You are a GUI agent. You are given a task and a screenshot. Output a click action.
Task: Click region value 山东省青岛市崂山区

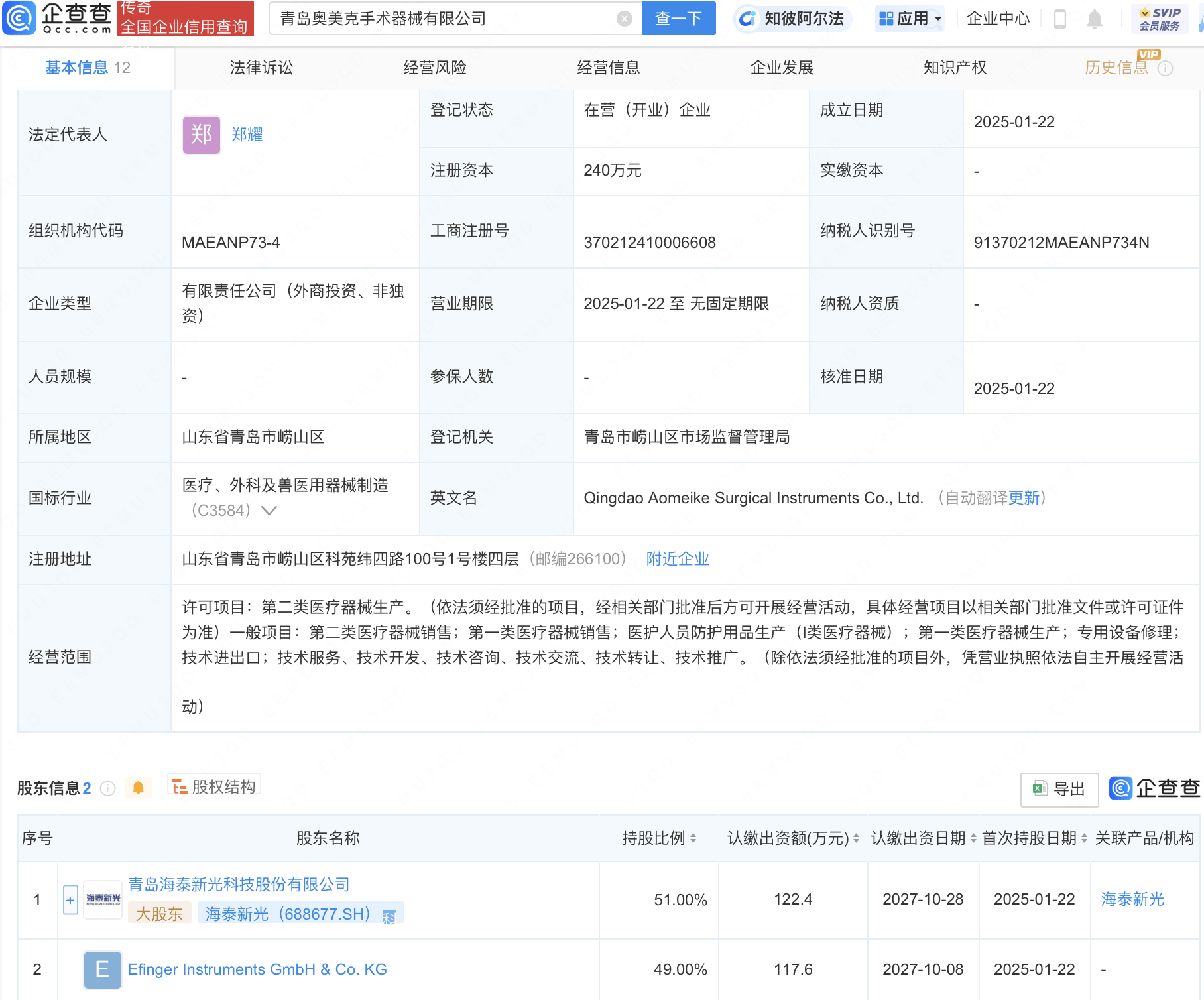click(253, 437)
